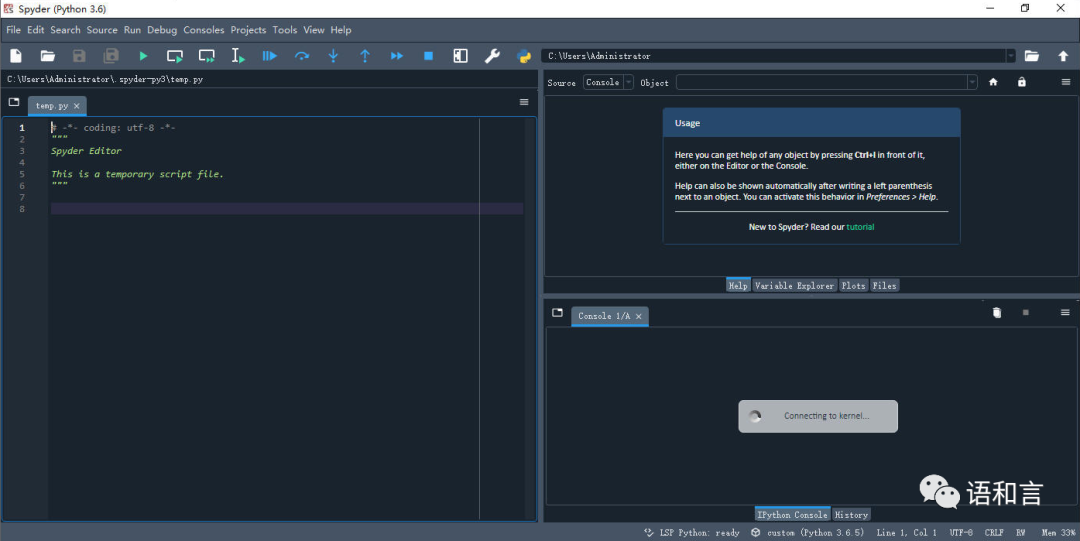
Task: Open the Source Console dropdown
Action: [x=608, y=82]
